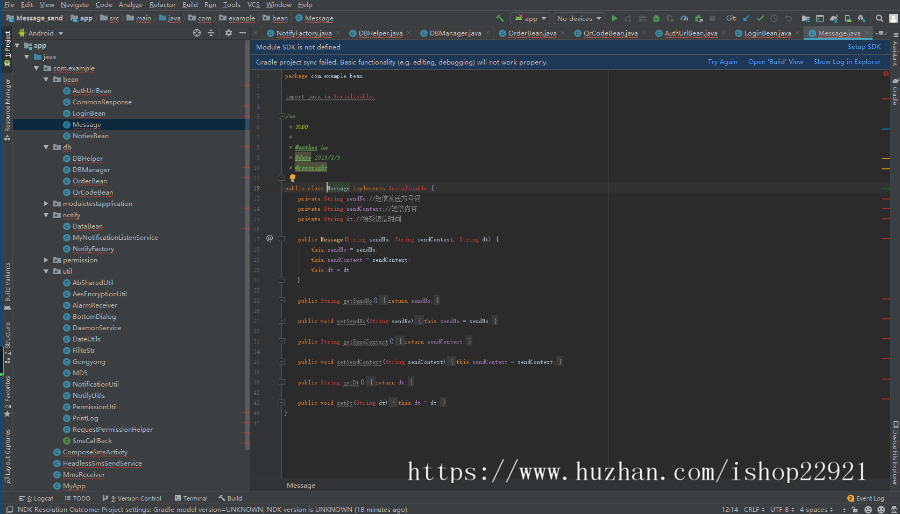900x514 pixels.
Task: Open the app run configuration dropdown
Action: click(x=530, y=18)
